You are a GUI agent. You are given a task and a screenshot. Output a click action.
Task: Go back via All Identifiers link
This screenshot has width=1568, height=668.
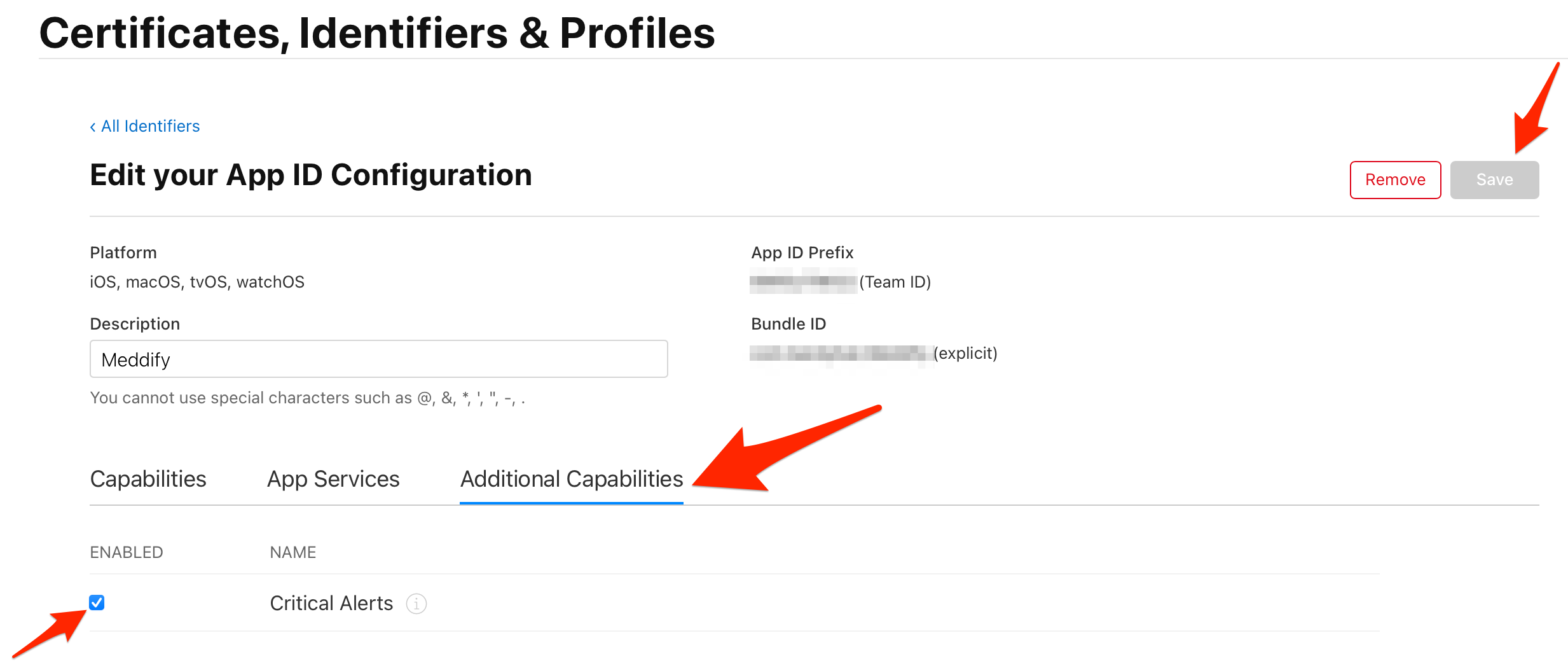coord(150,127)
